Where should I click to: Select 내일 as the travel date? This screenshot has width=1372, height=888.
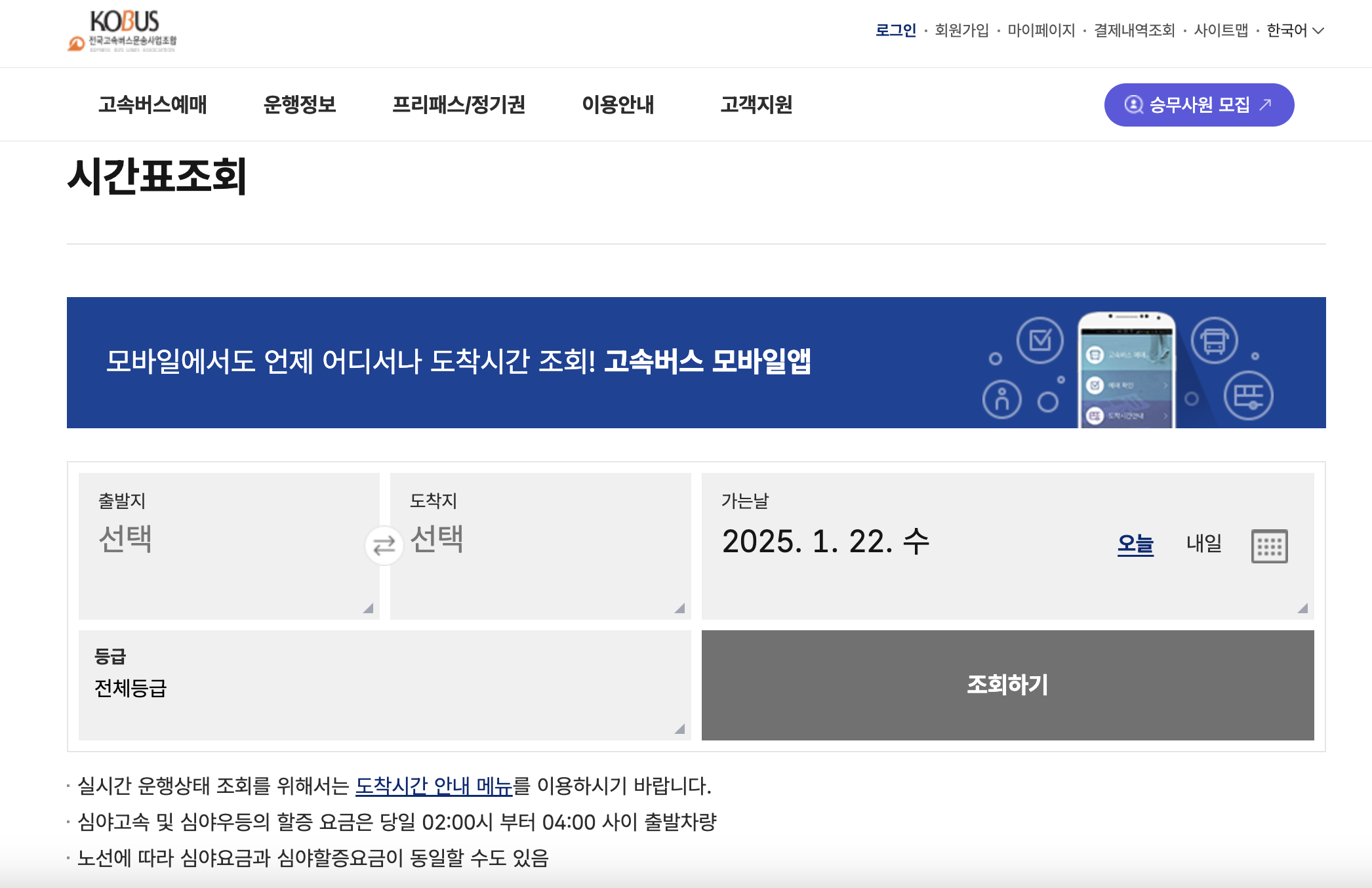(x=1204, y=544)
